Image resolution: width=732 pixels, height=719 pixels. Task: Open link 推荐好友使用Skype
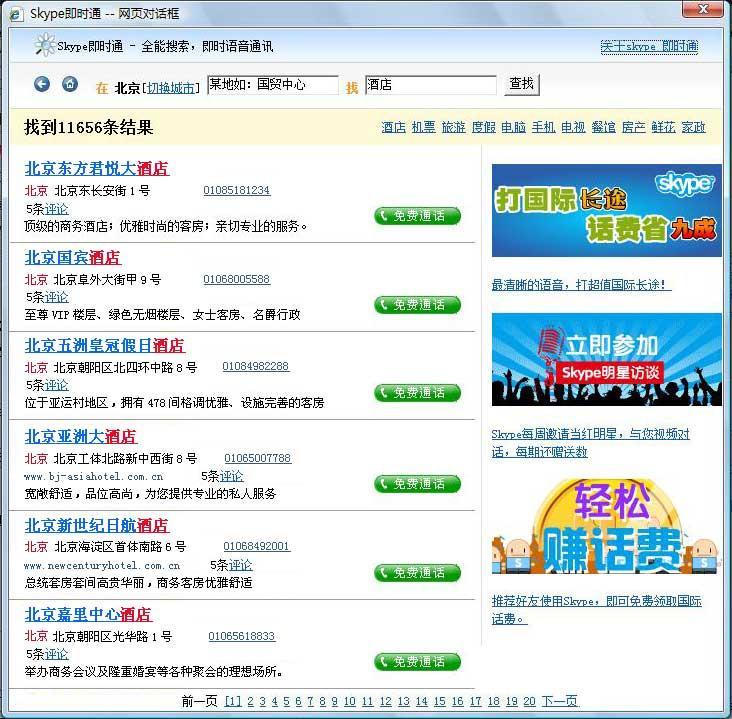[597, 610]
